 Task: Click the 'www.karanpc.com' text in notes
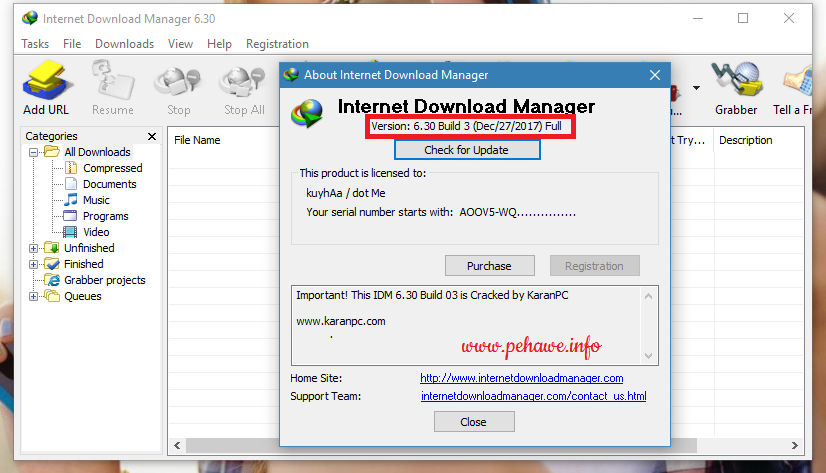click(340, 321)
